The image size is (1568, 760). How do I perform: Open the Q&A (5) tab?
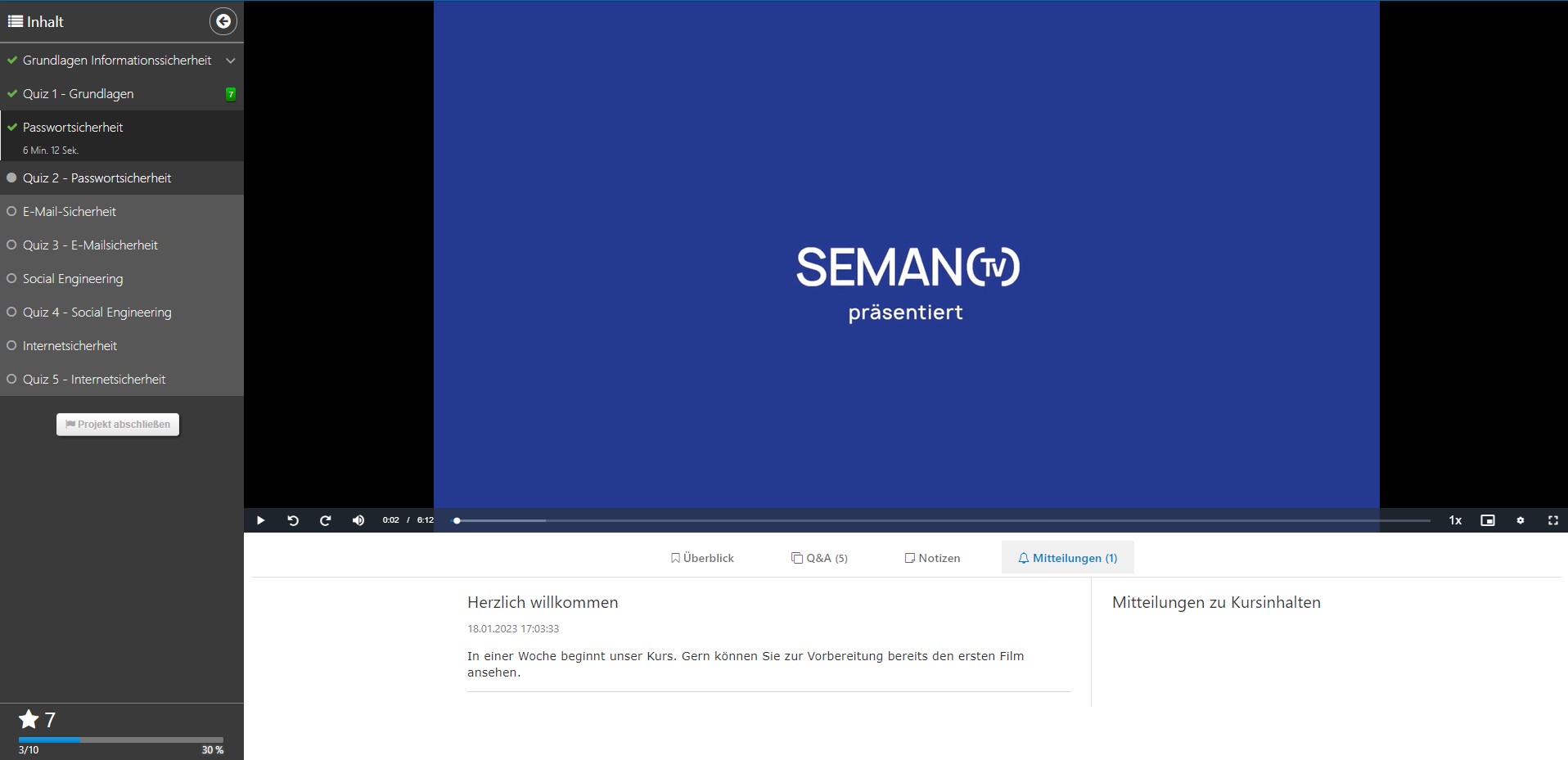(819, 558)
